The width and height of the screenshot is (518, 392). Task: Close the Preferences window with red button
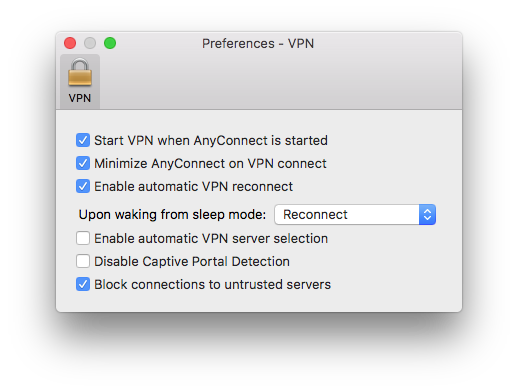(70, 43)
